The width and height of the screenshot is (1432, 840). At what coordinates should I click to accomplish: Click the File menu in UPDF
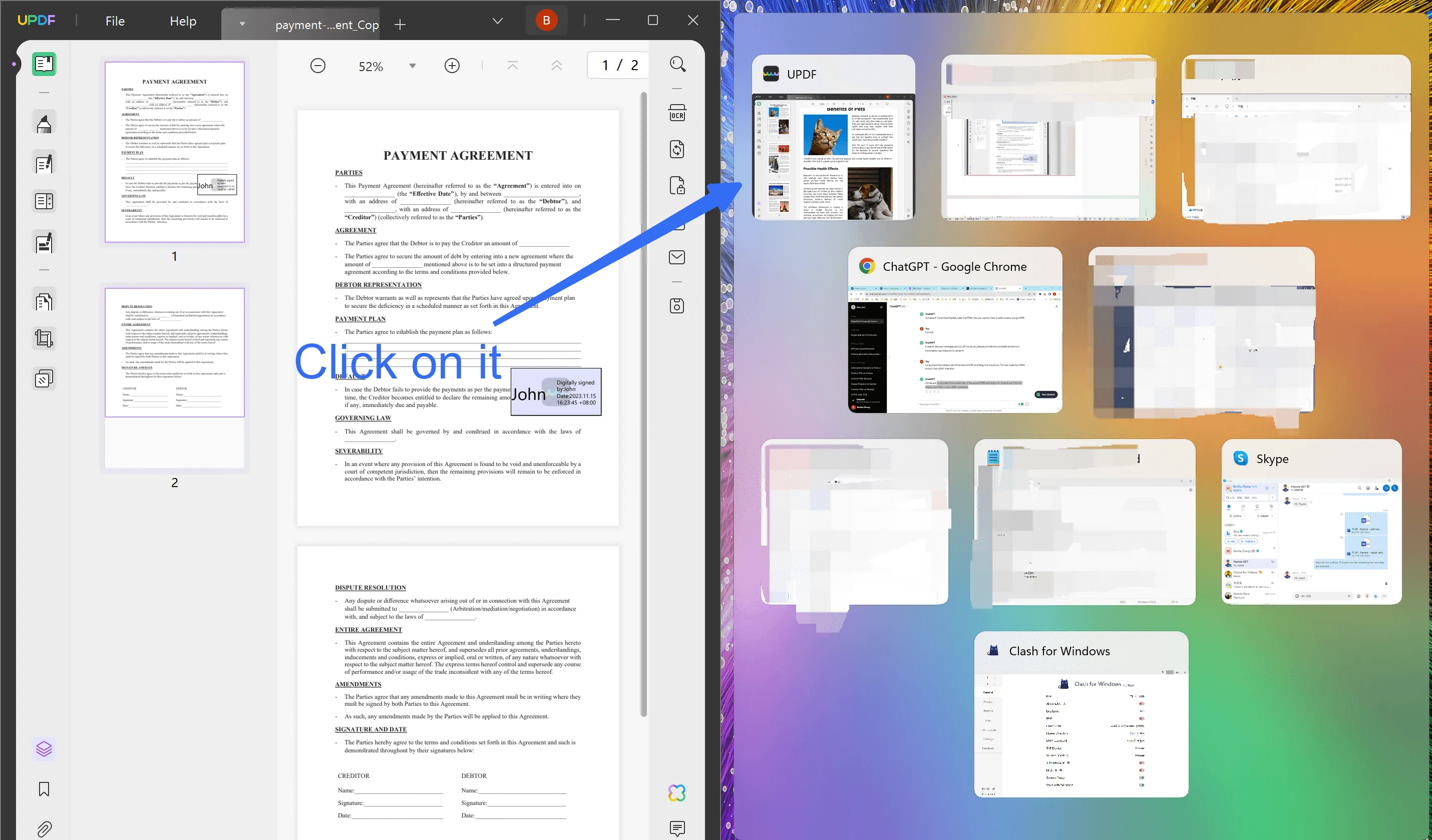tap(114, 20)
